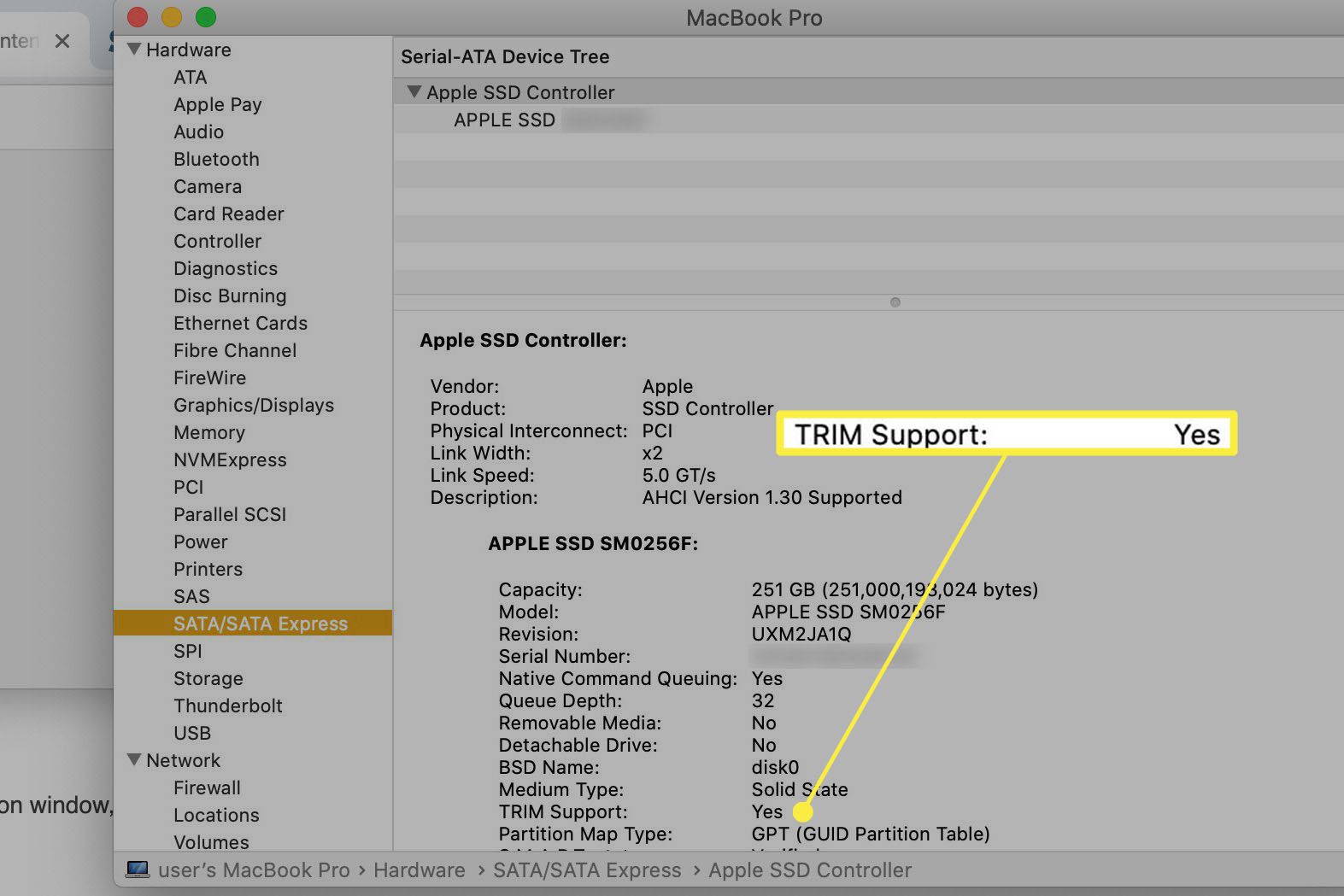Open Ethernet Cards entry

[x=241, y=323]
